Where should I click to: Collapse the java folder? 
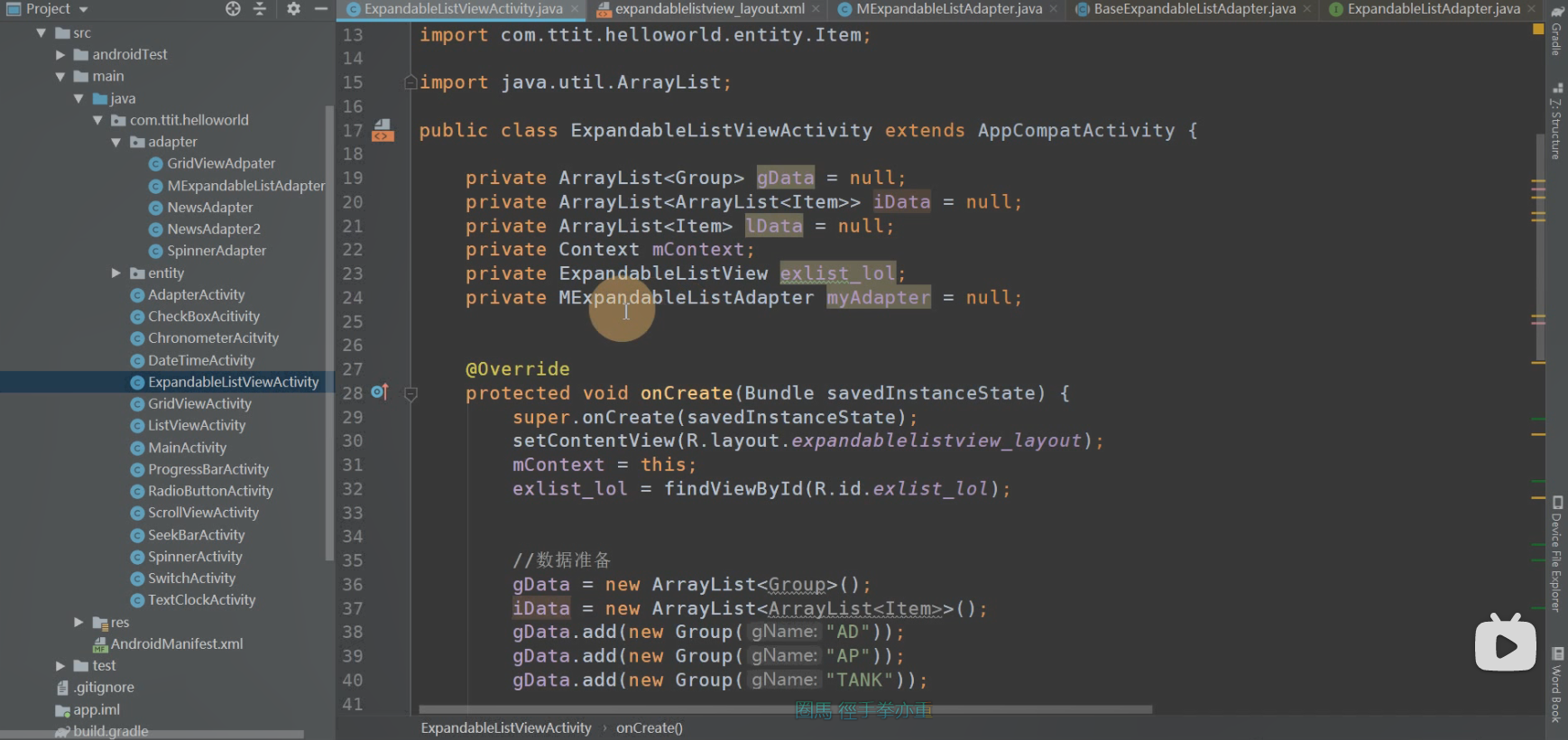tap(78, 98)
